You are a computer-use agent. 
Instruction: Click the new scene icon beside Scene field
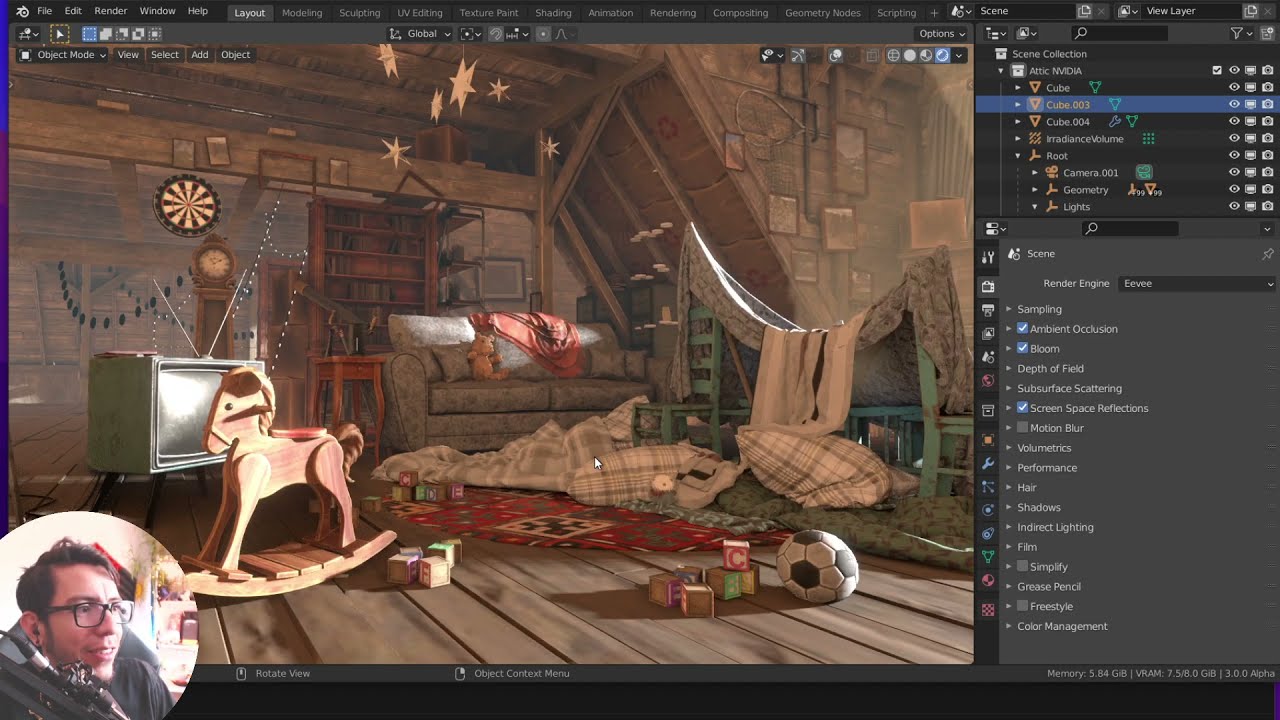coord(1085,11)
